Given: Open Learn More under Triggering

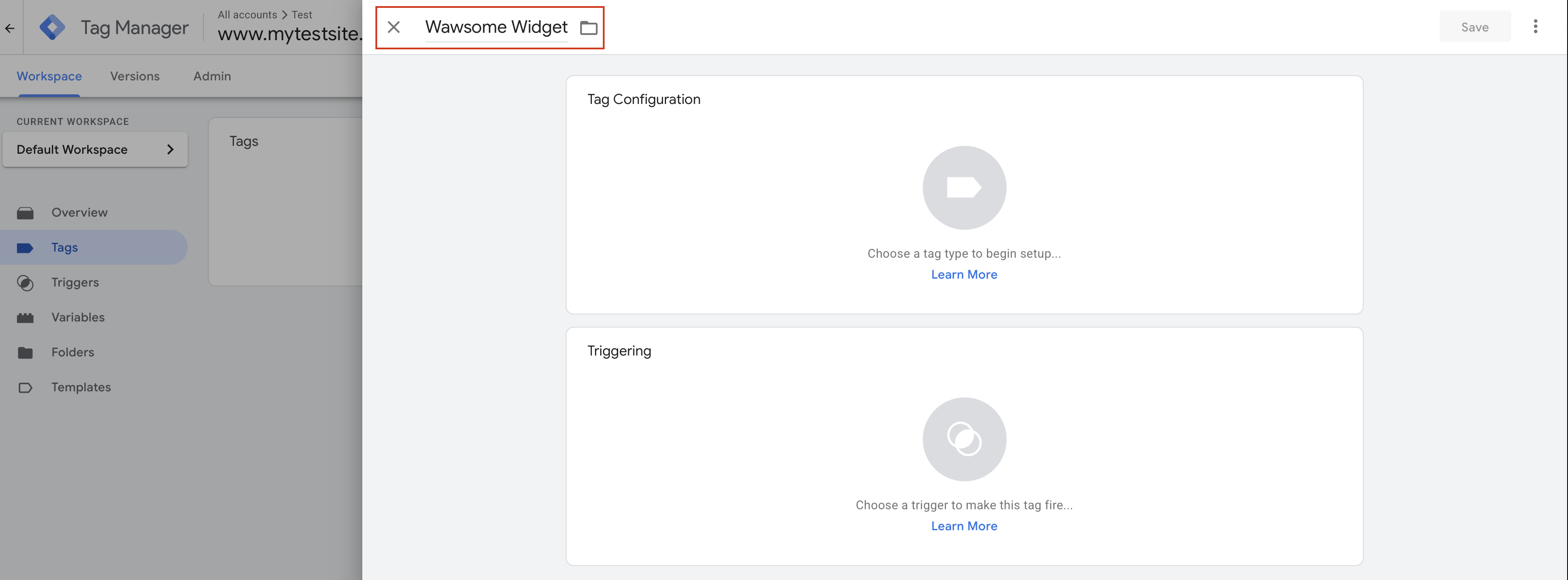Looking at the screenshot, I should pos(963,526).
